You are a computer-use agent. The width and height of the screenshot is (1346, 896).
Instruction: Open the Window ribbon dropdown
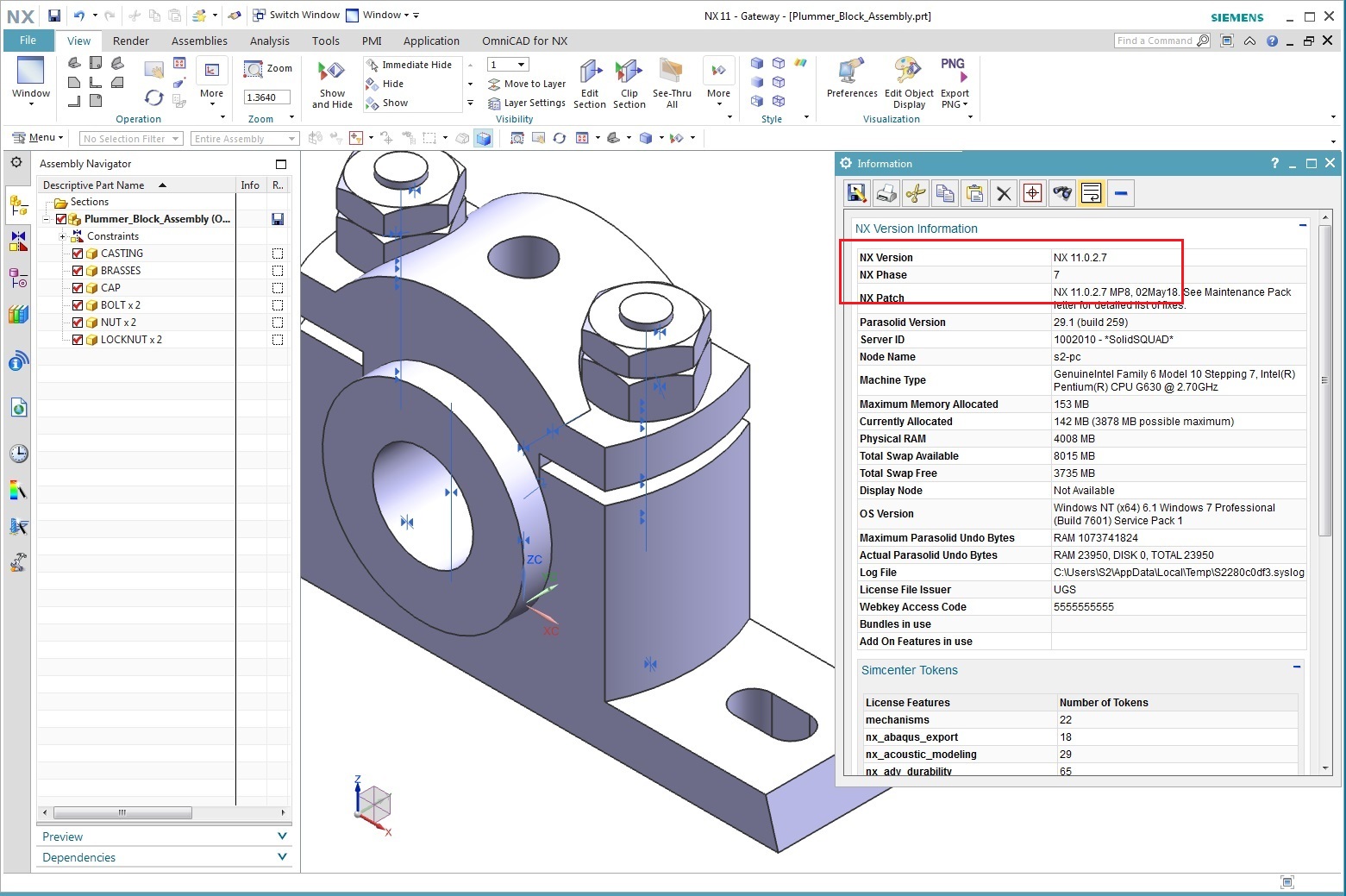point(31,82)
